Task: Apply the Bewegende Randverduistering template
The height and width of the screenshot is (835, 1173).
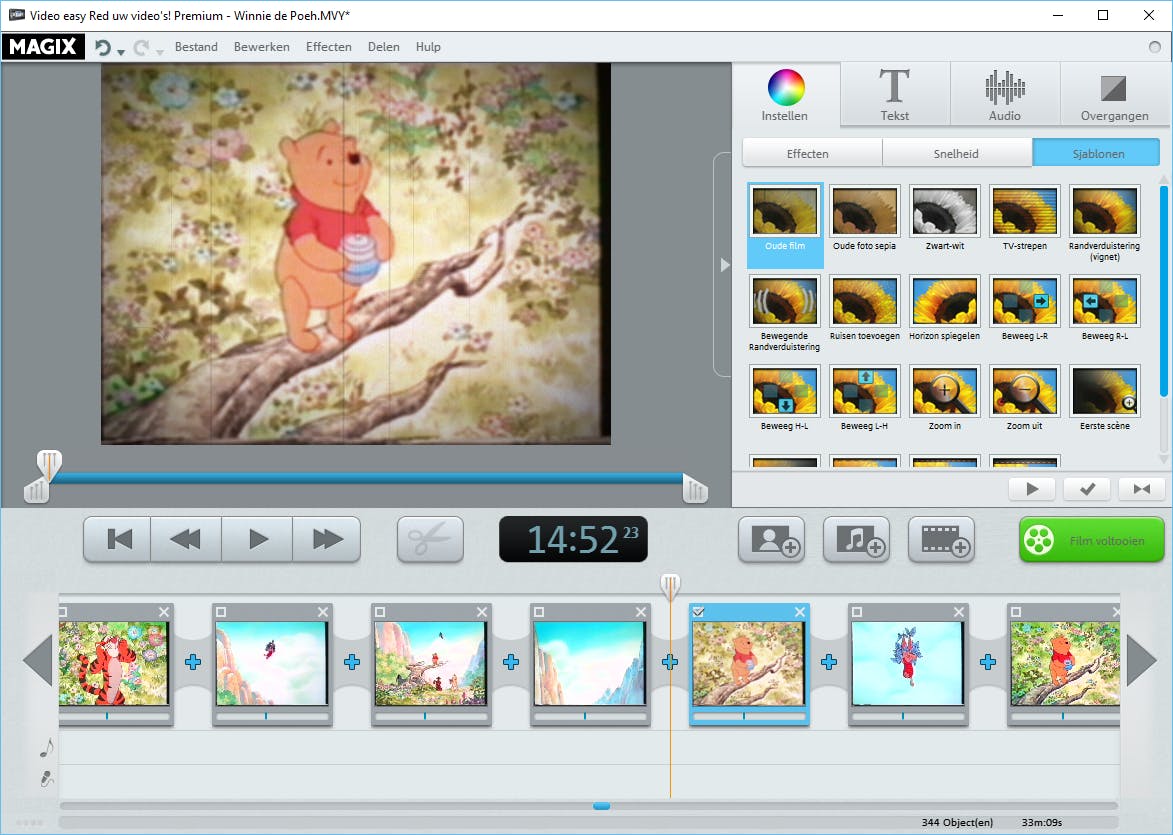Action: (785, 313)
